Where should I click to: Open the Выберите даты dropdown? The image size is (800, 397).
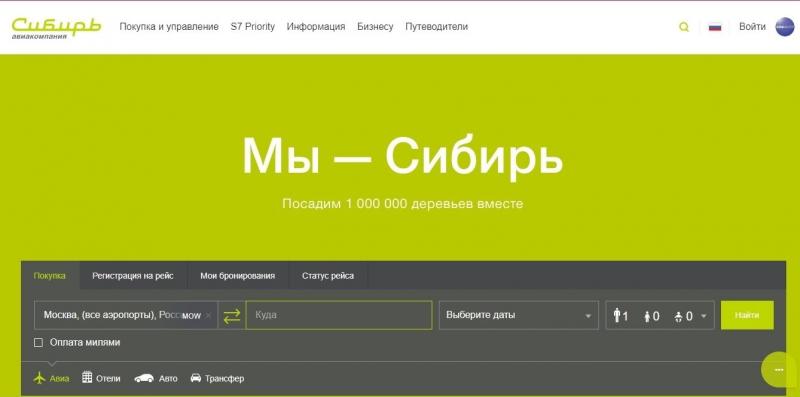518,315
